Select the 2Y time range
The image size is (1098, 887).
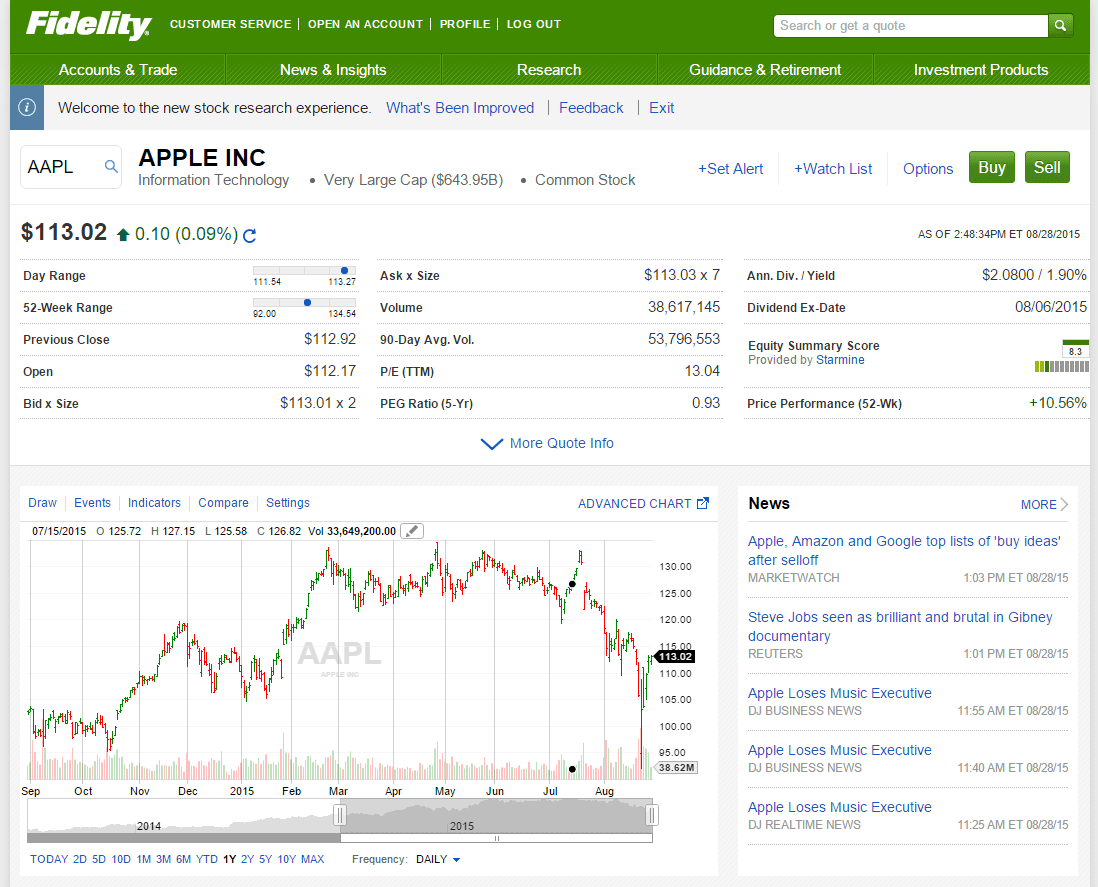pyautogui.click(x=247, y=859)
